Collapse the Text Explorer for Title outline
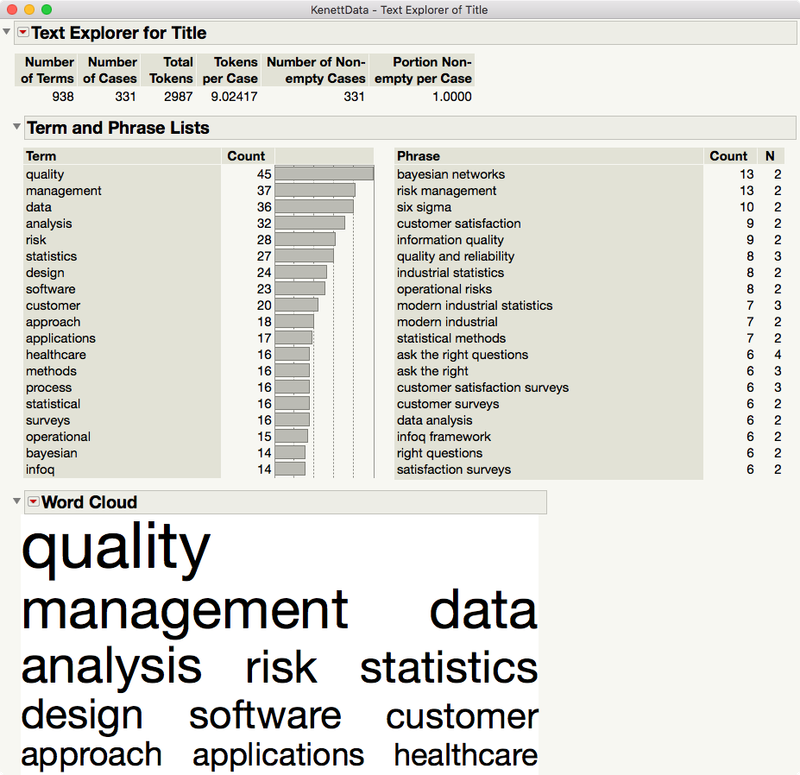The height and width of the screenshot is (775, 800). pyautogui.click(x=8, y=33)
